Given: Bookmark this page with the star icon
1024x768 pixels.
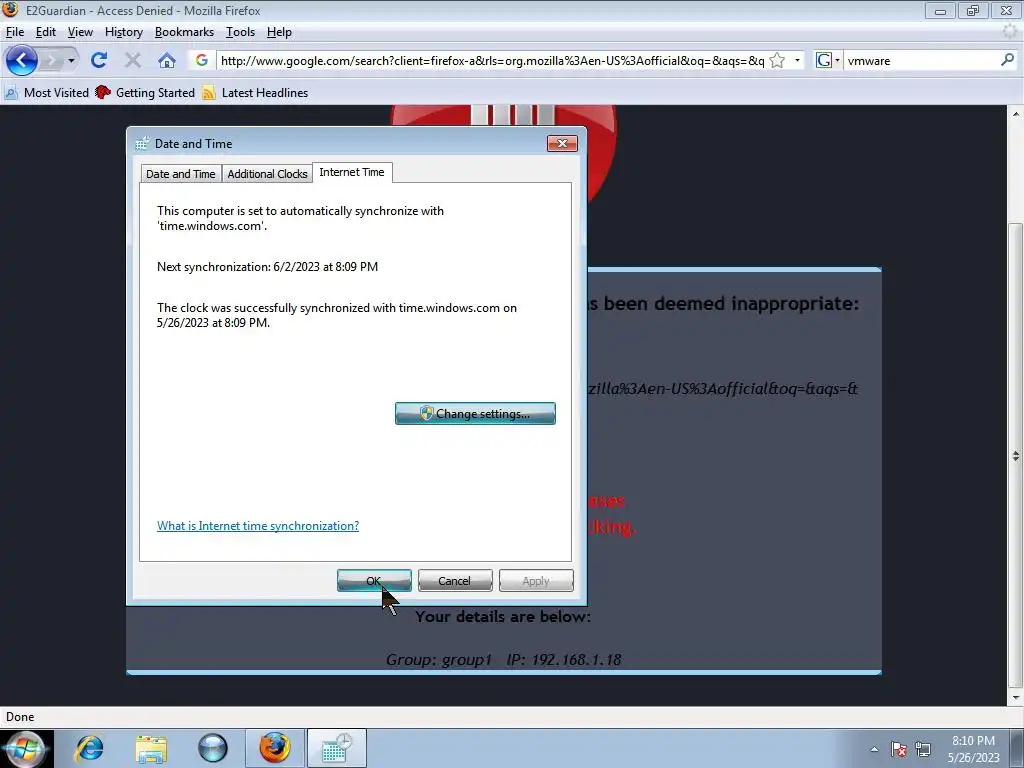Looking at the screenshot, I should (777, 61).
